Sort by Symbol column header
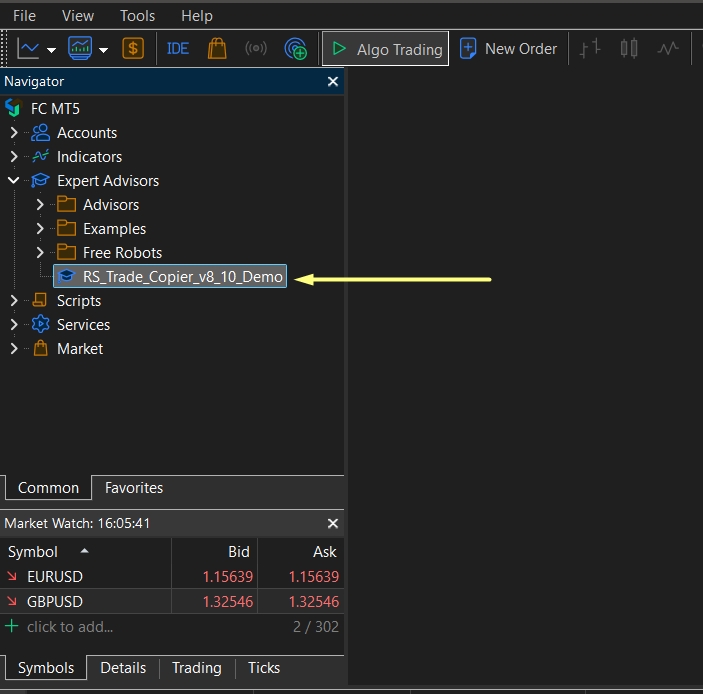Screen dimensions: 703x694 coord(85,551)
